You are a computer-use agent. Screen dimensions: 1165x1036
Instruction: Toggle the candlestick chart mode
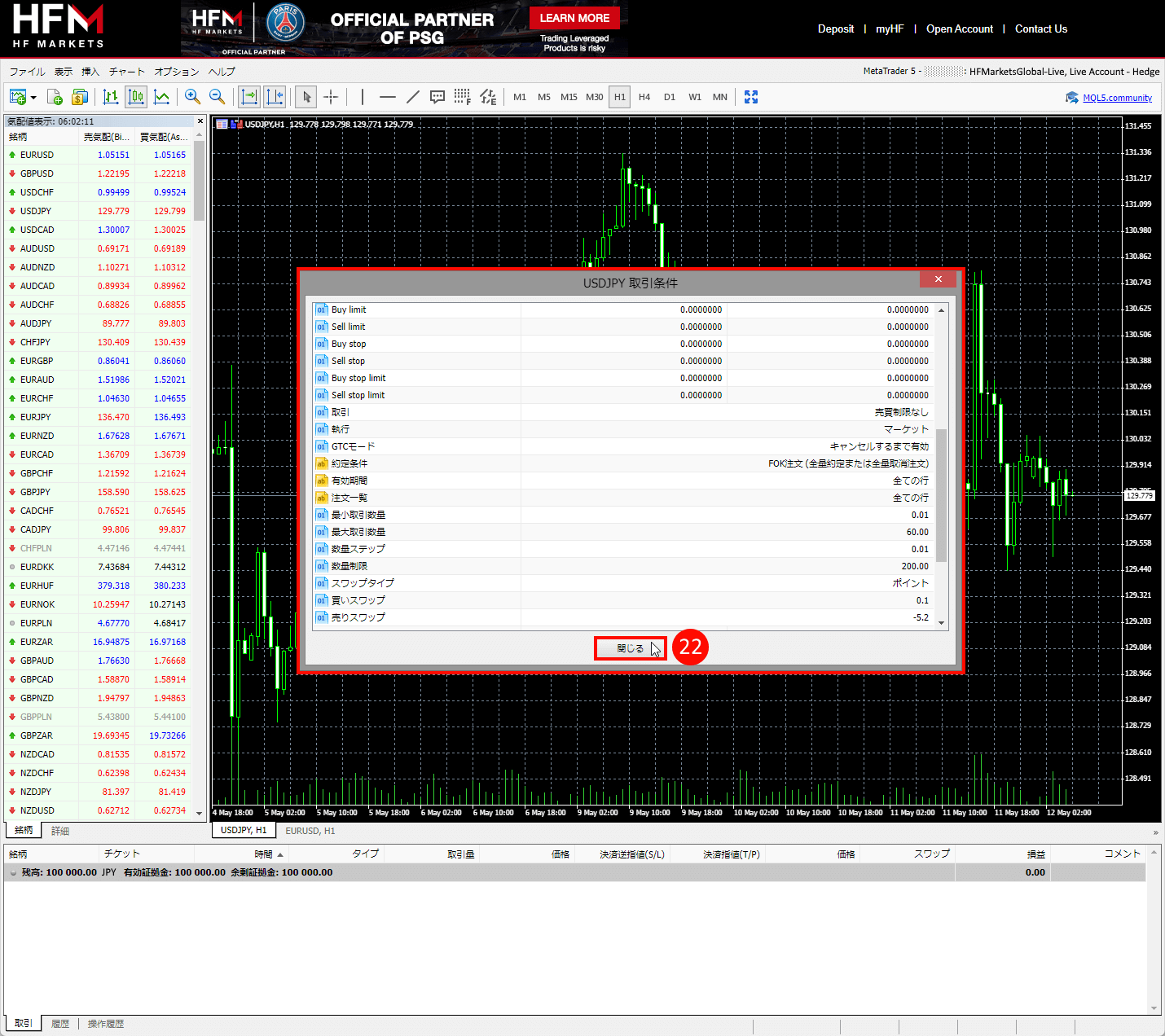click(x=136, y=97)
